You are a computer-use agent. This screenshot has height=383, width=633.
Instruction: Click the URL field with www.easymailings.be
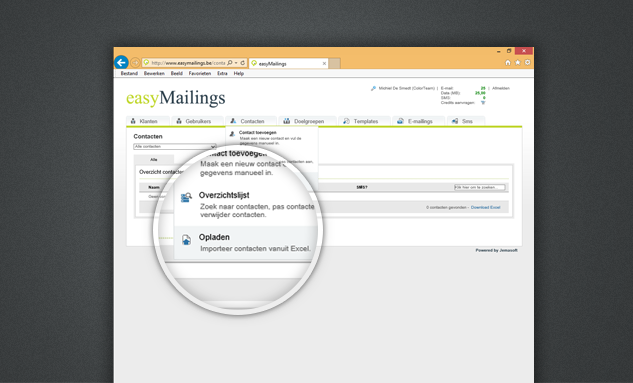[188, 63]
